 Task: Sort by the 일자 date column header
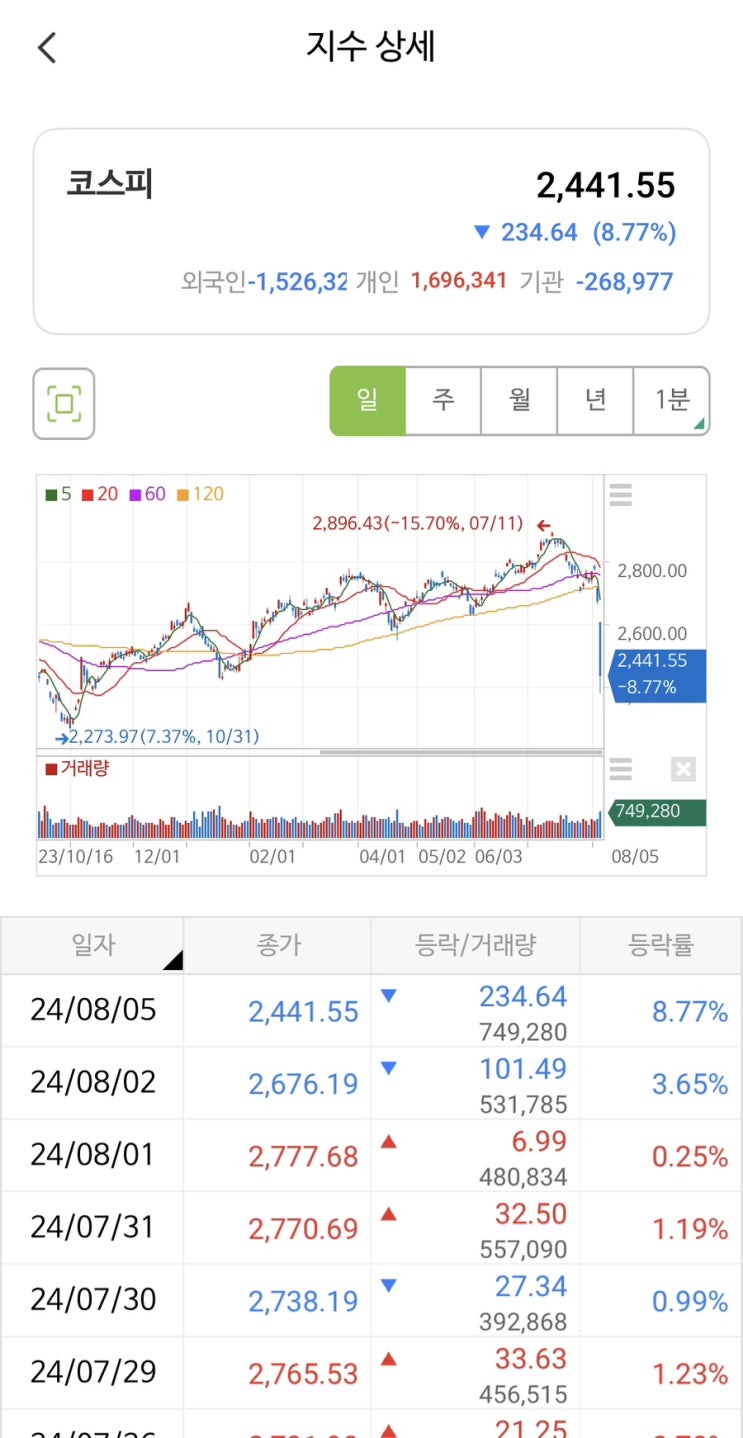(x=93, y=944)
